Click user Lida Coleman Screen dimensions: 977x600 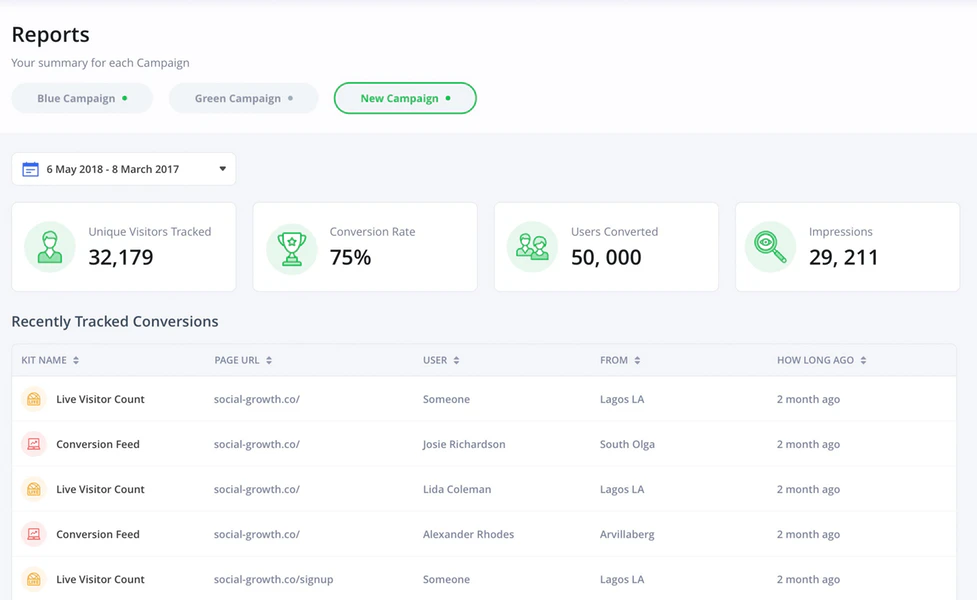(x=457, y=489)
